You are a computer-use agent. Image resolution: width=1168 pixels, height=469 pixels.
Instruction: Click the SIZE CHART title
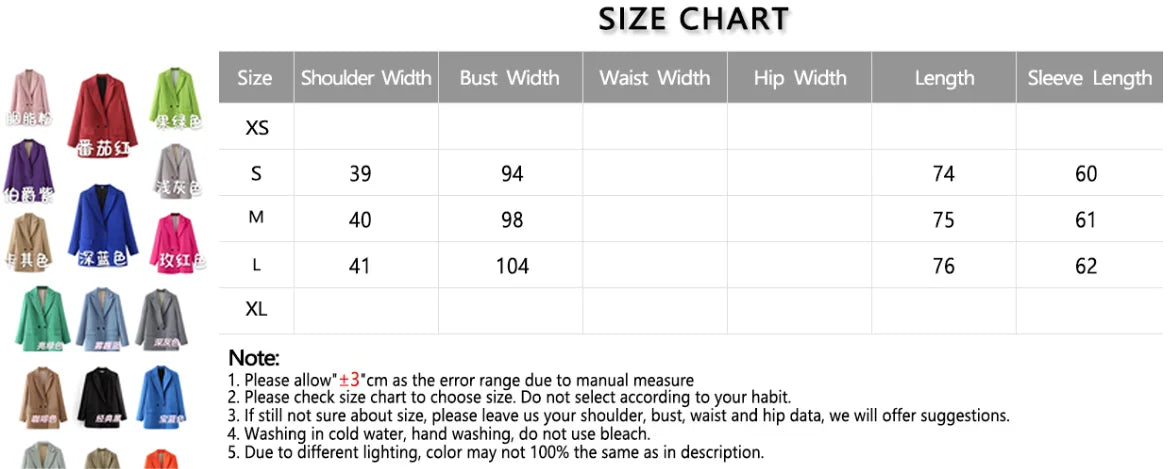click(694, 19)
